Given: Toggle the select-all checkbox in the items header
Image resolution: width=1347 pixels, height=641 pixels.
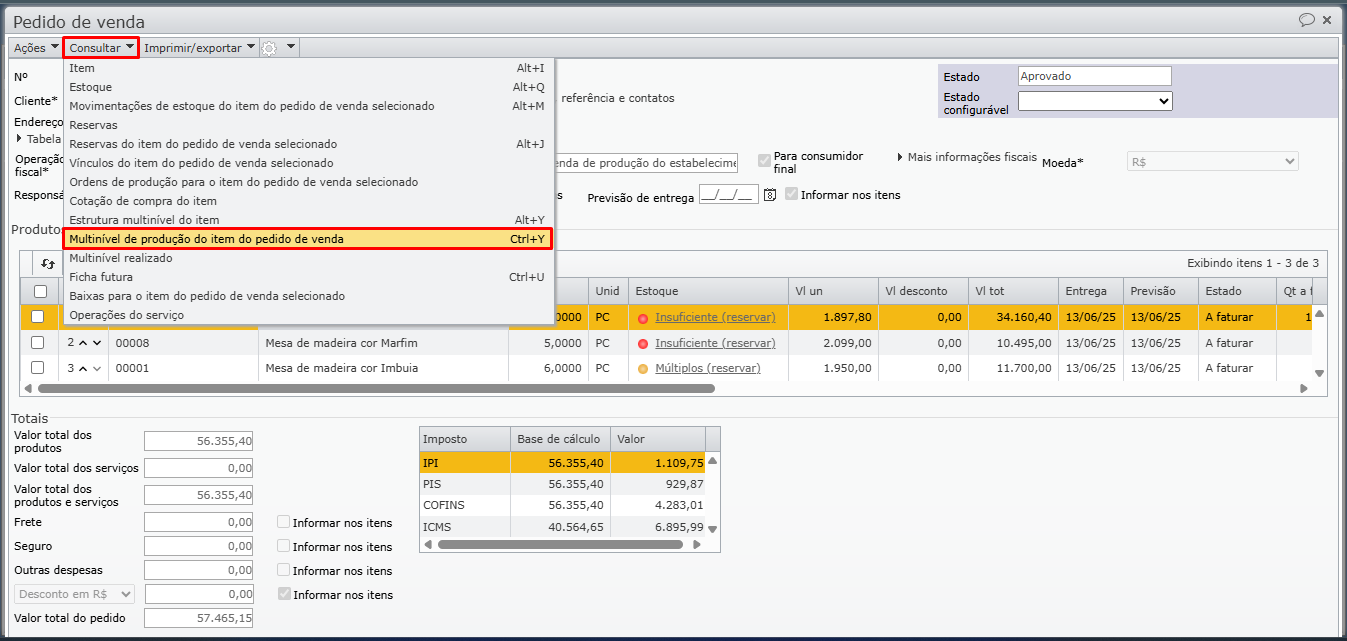Looking at the screenshot, I should pos(40,291).
